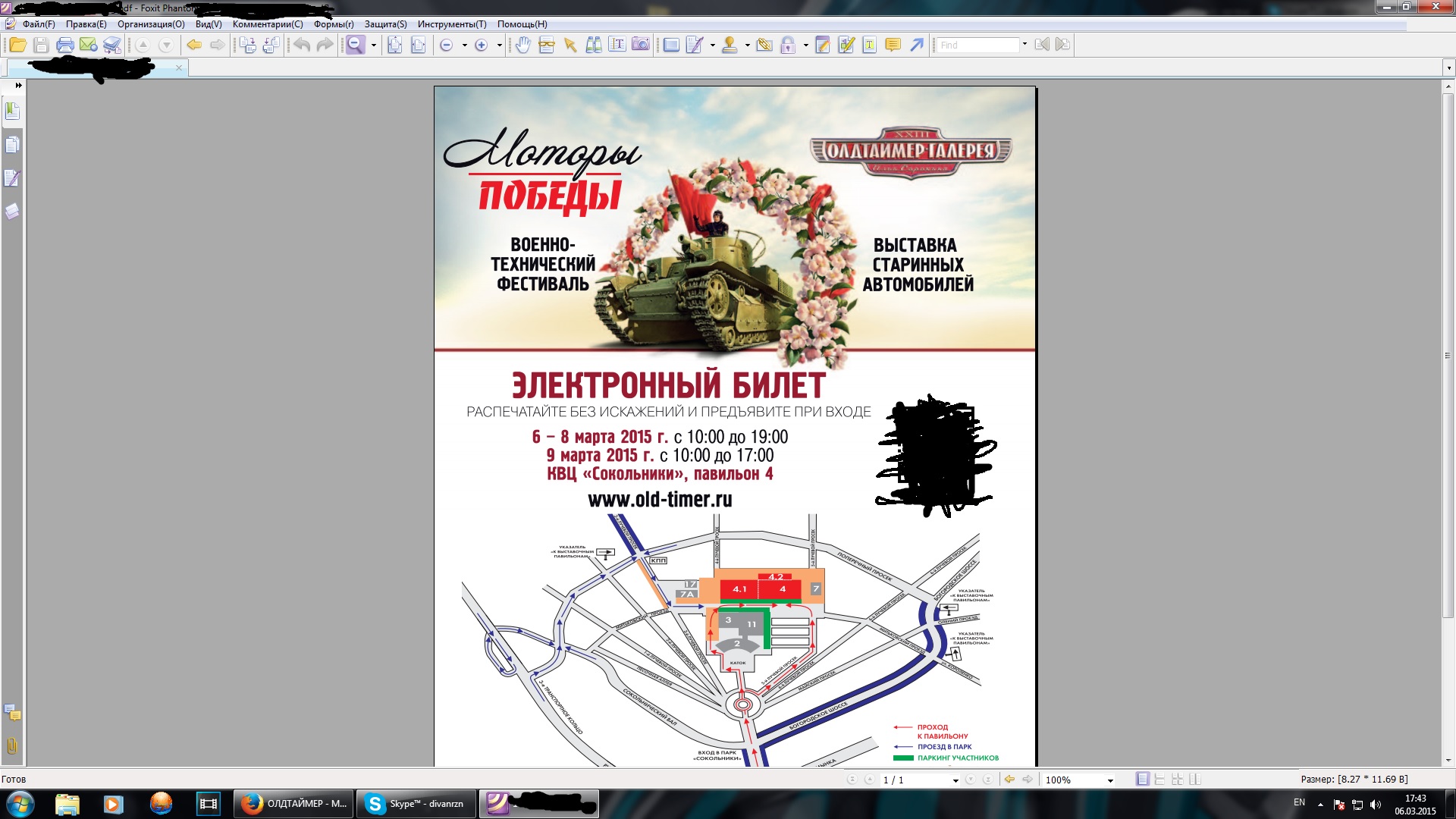This screenshot has width=1456, height=819.
Task: Click the volume speaker tray icon
Action: click(1376, 805)
